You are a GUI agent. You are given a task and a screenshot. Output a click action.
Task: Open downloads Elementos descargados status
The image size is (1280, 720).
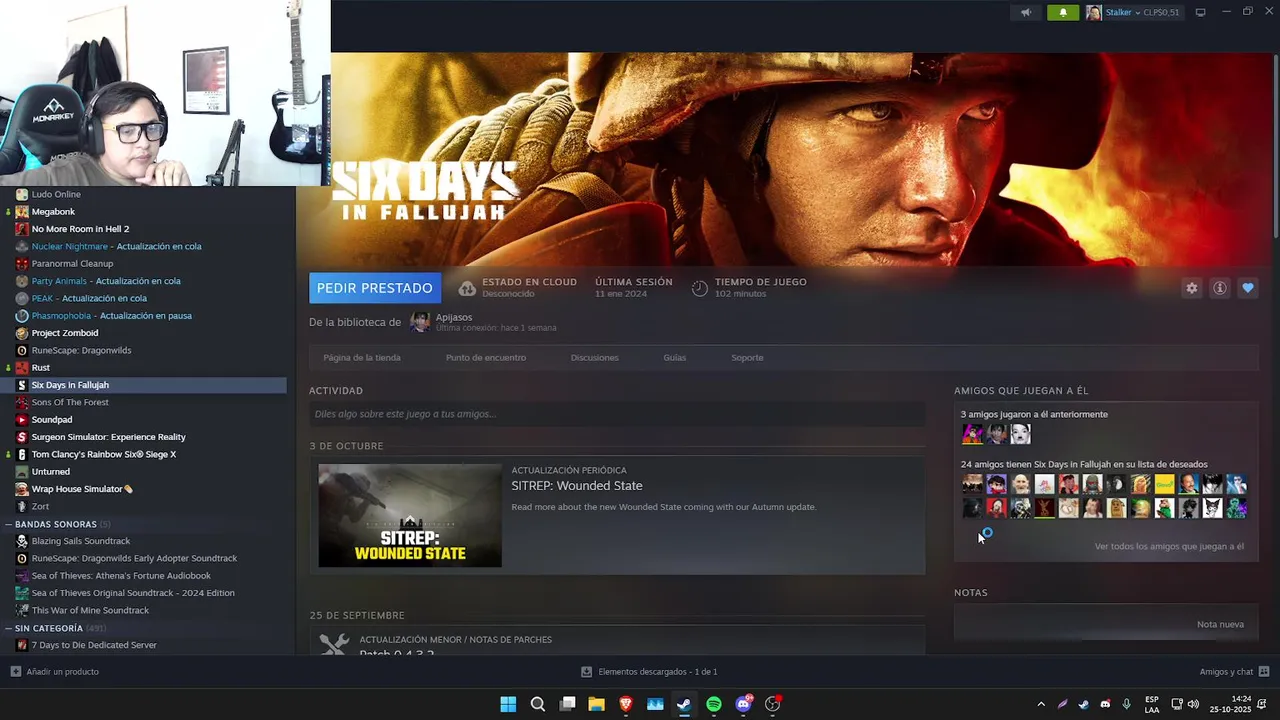coord(649,672)
